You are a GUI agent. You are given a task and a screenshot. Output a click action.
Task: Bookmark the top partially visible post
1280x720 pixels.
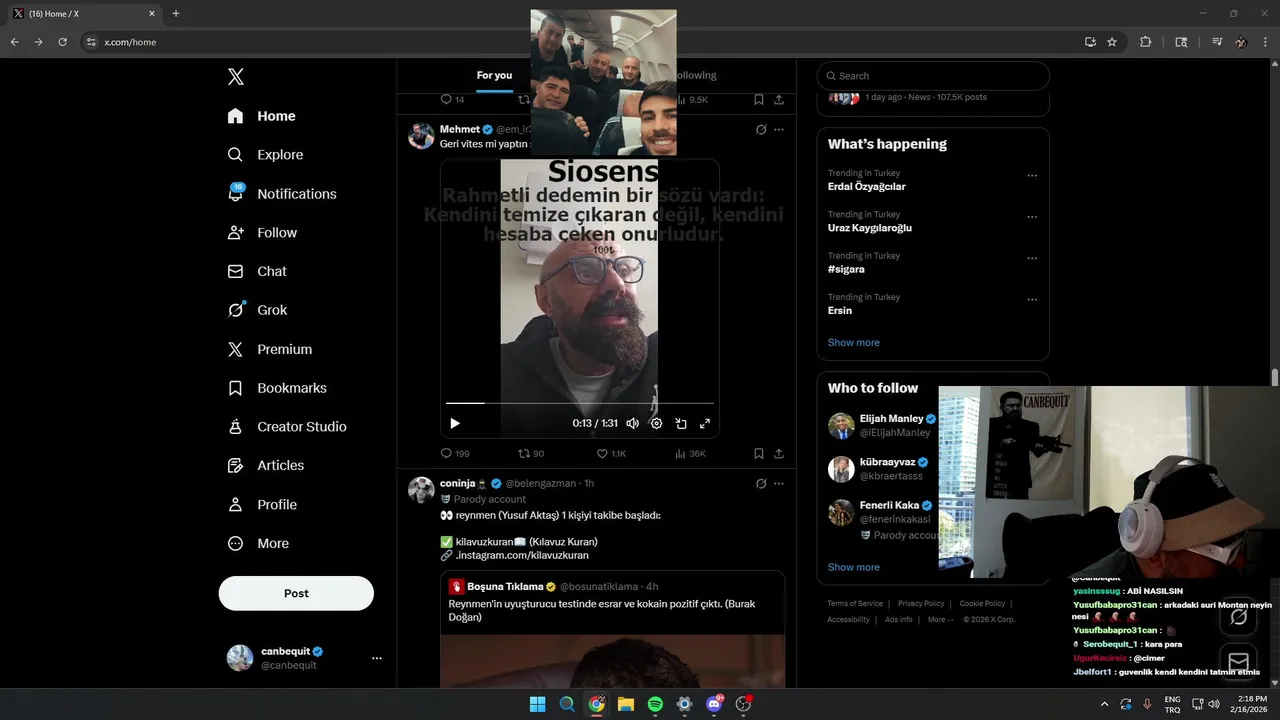759,100
